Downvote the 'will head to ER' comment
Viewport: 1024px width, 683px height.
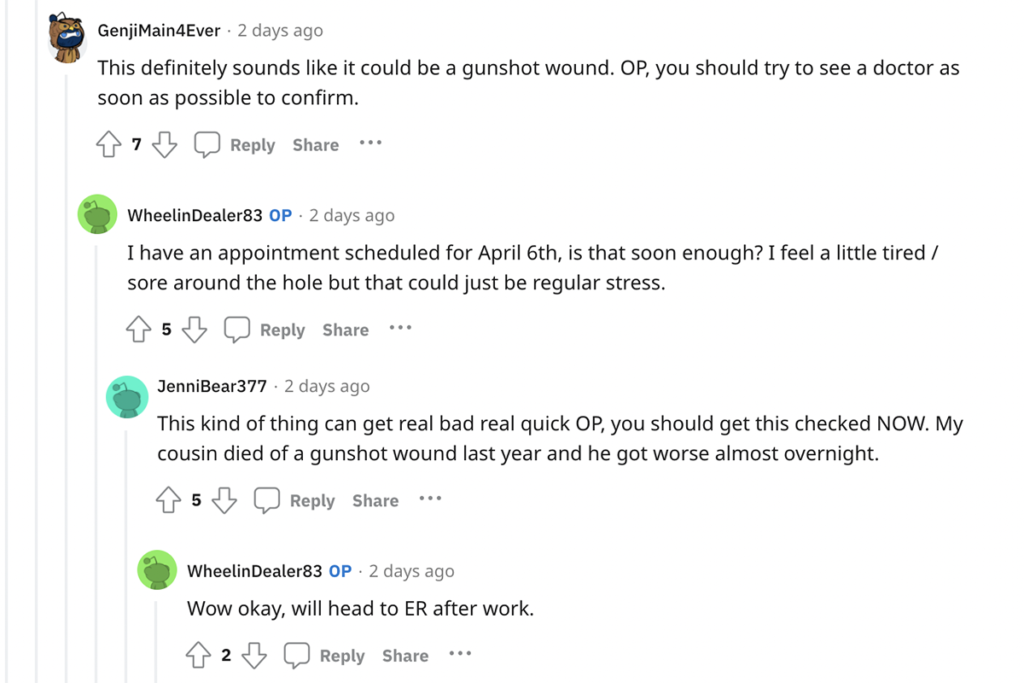[254, 656]
